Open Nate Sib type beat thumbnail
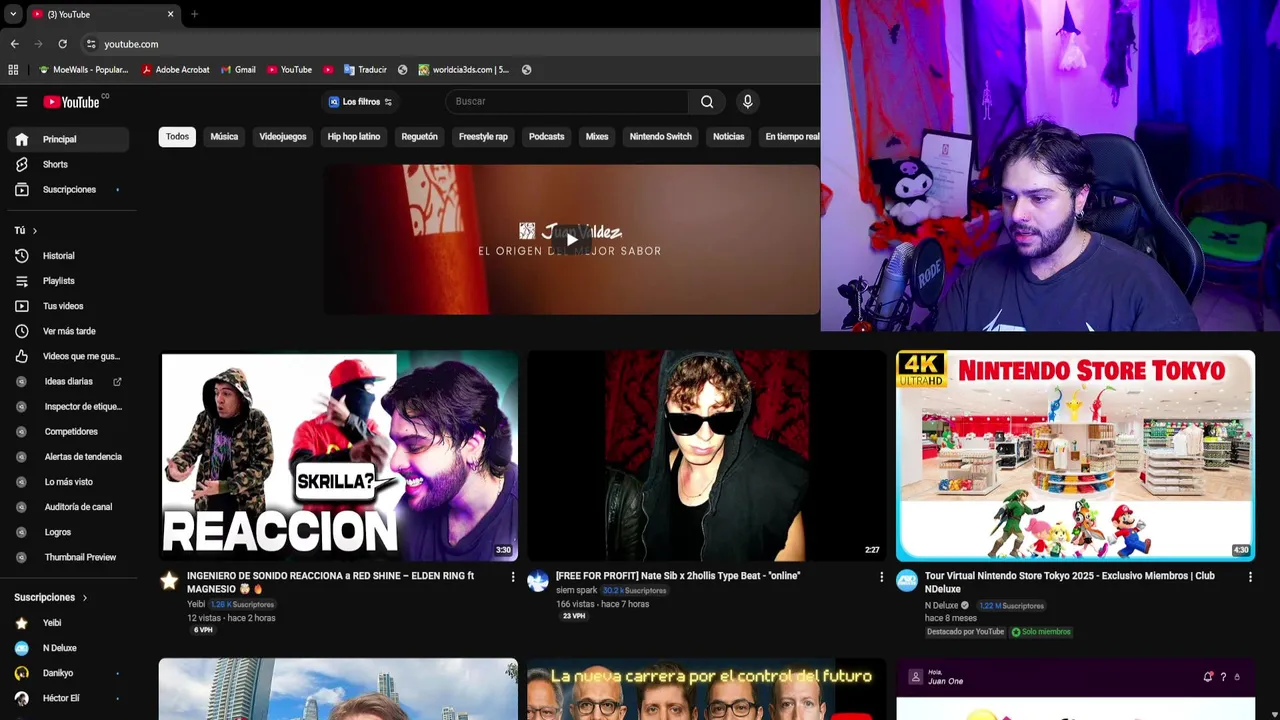The image size is (1280, 720). [706, 456]
